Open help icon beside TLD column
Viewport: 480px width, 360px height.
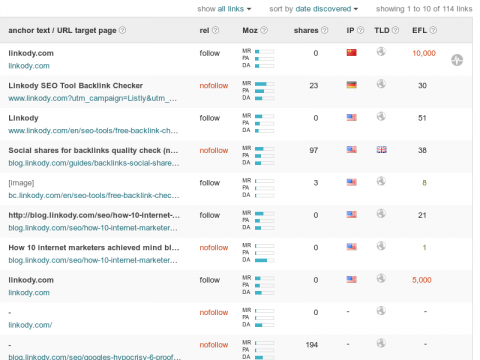pos(395,30)
